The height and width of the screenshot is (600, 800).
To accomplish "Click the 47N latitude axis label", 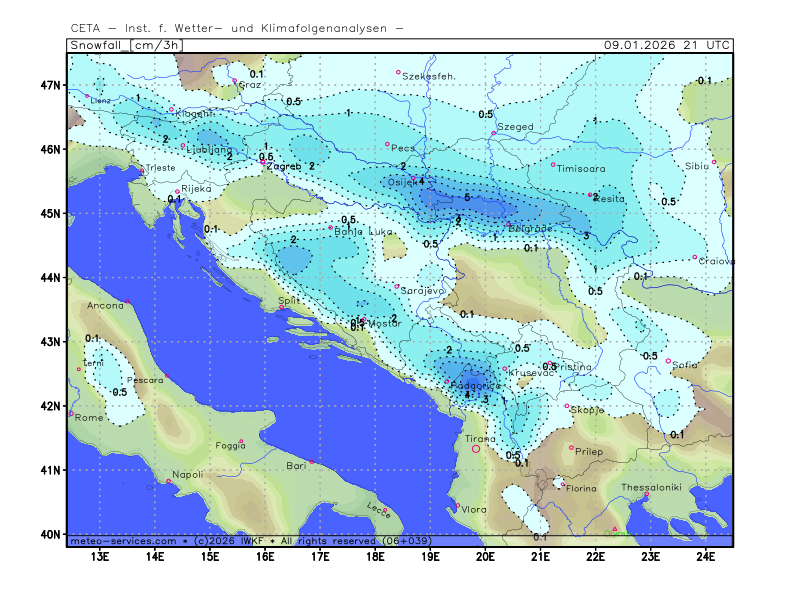I will pyautogui.click(x=52, y=85).
